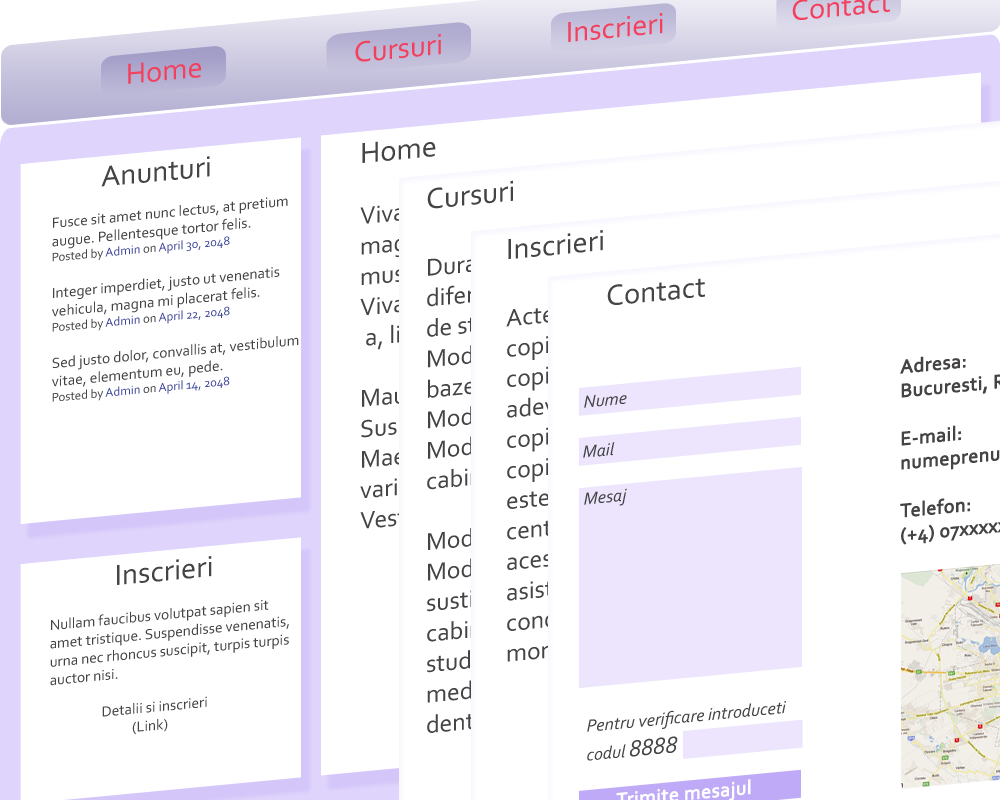Select the E-mail: label text
1000x800 pixels.
[x=931, y=437]
